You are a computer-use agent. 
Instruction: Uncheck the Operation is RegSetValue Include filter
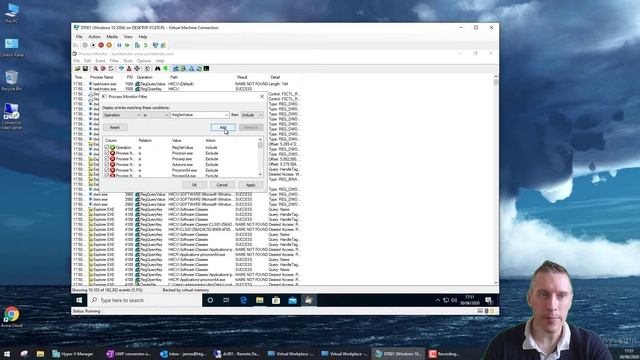107,147
